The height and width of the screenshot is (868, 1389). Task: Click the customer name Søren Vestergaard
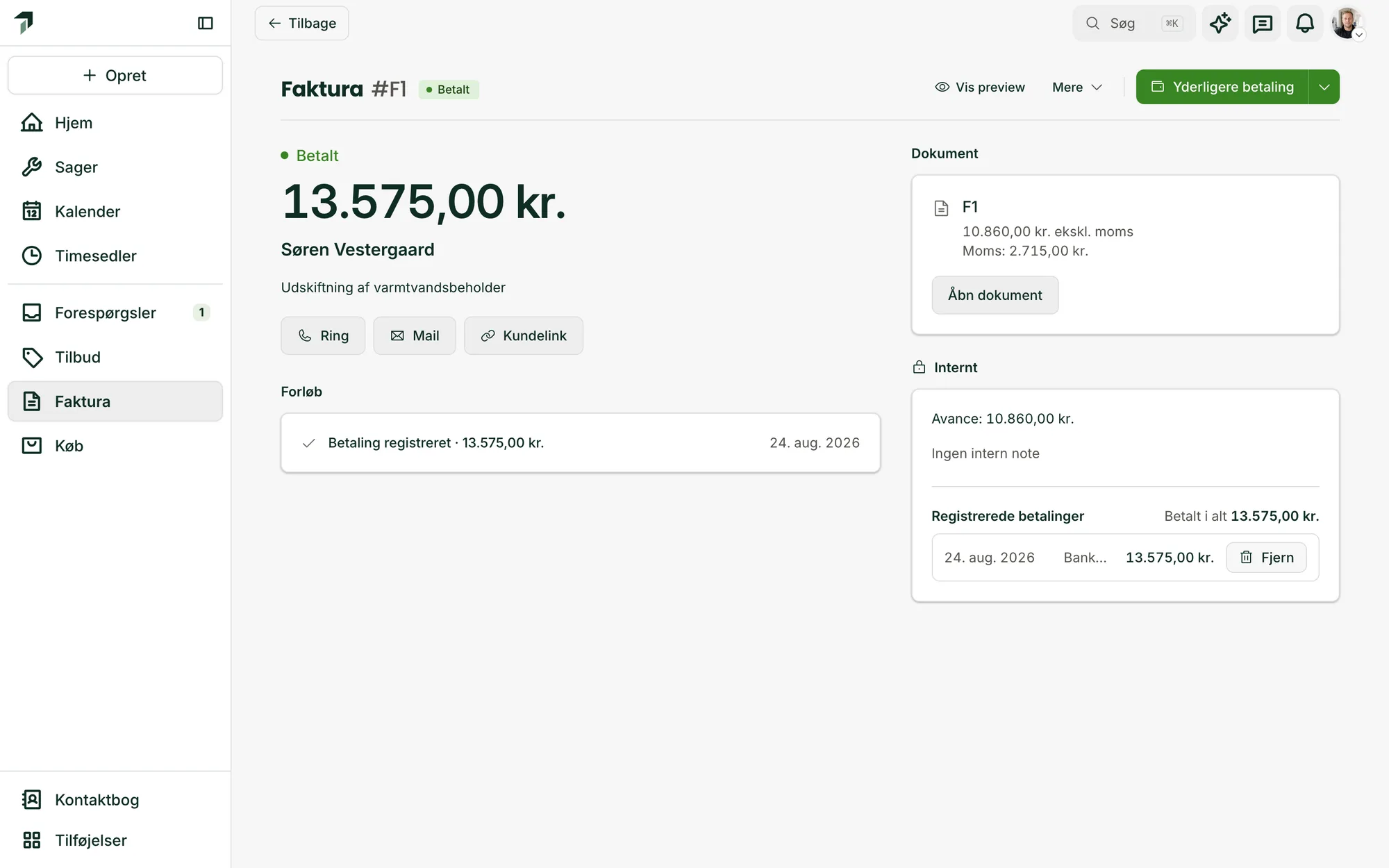coord(358,249)
